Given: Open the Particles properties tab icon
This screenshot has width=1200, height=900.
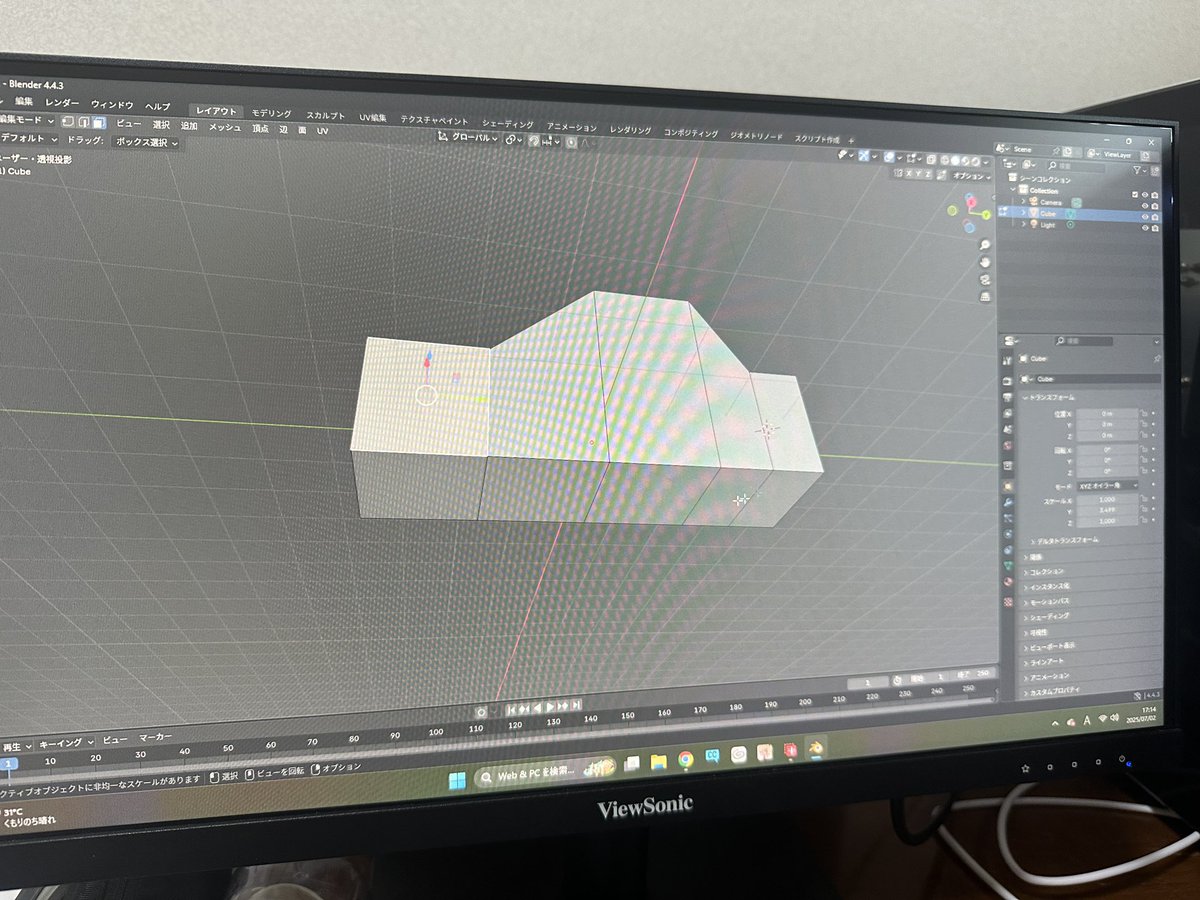Looking at the screenshot, I should tap(1007, 517).
